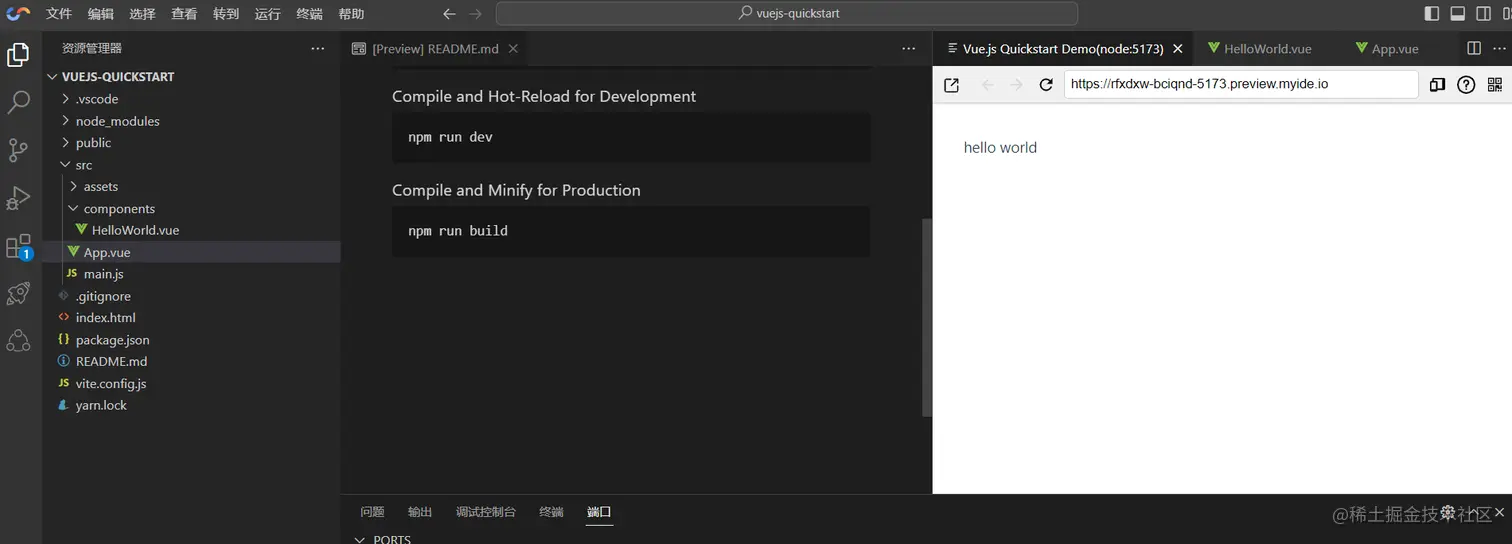Open yarn.lock in file tree
This screenshot has width=1512, height=544.
coord(191,405)
